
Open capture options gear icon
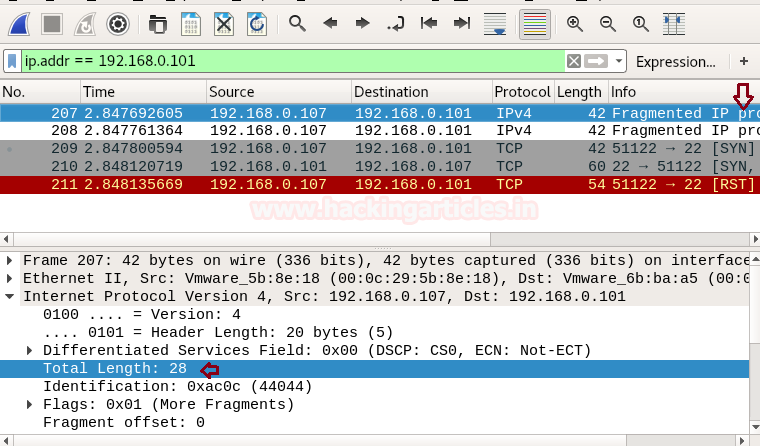pyautogui.click(x=118, y=24)
